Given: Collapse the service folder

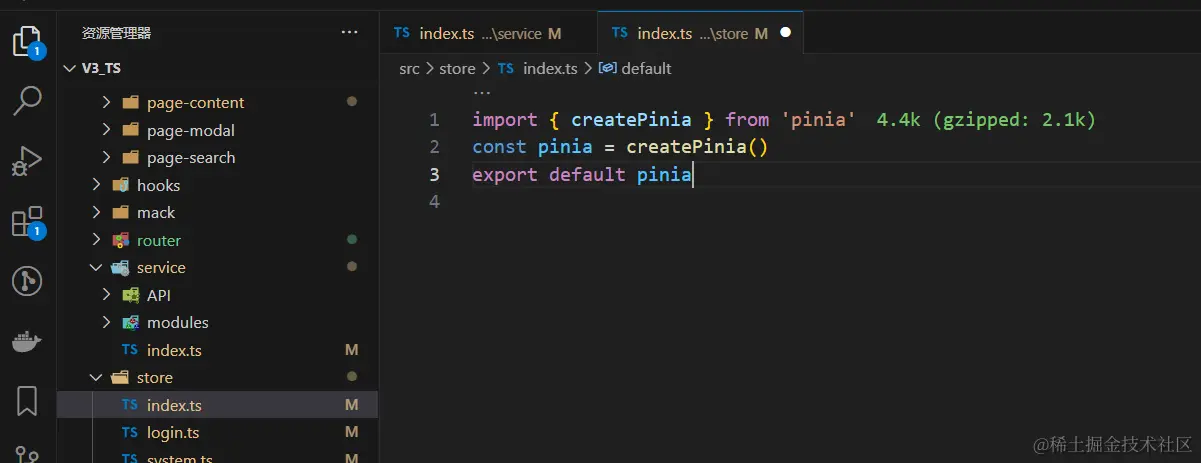Looking at the screenshot, I should coord(96,267).
